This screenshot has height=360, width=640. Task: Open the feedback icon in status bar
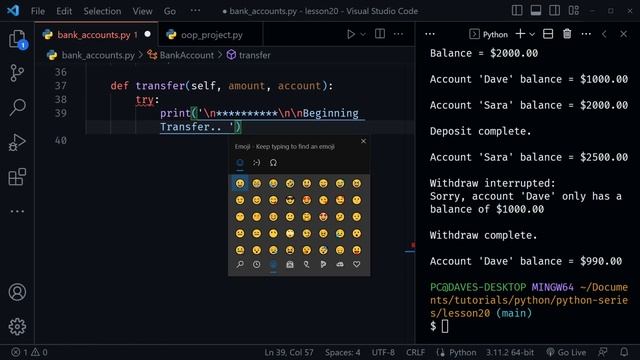pyautogui.click(x=602, y=352)
